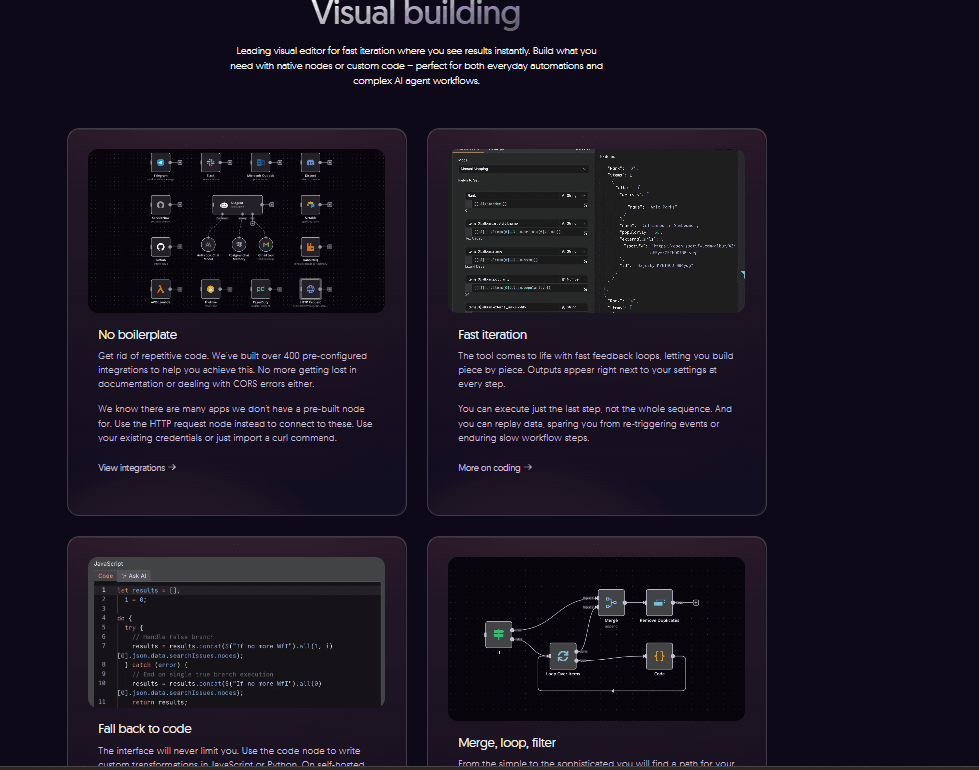Image resolution: width=979 pixels, height=770 pixels.
Task: Select the Merge node in workflow
Action: 611,602
